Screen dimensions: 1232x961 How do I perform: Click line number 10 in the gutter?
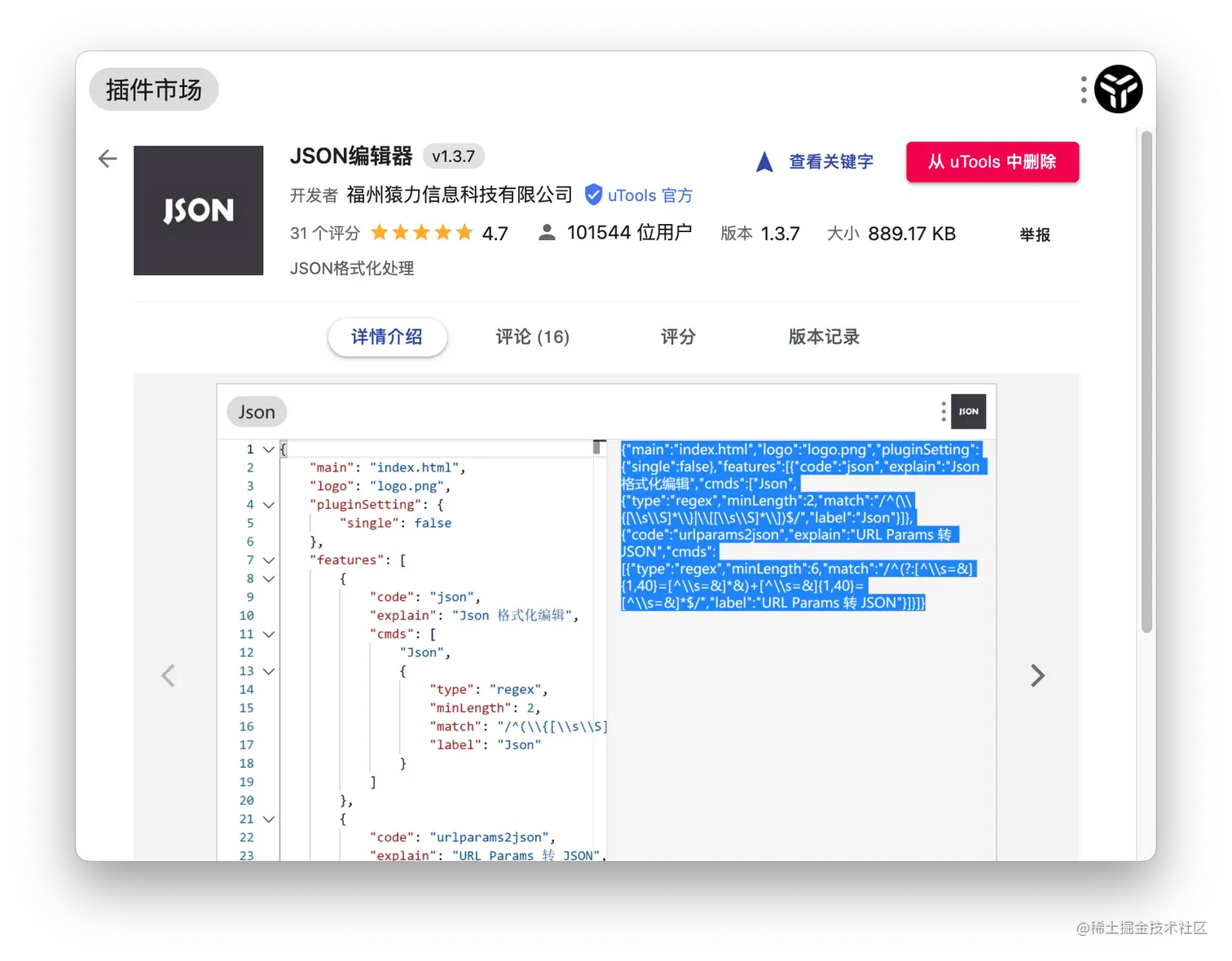point(247,616)
